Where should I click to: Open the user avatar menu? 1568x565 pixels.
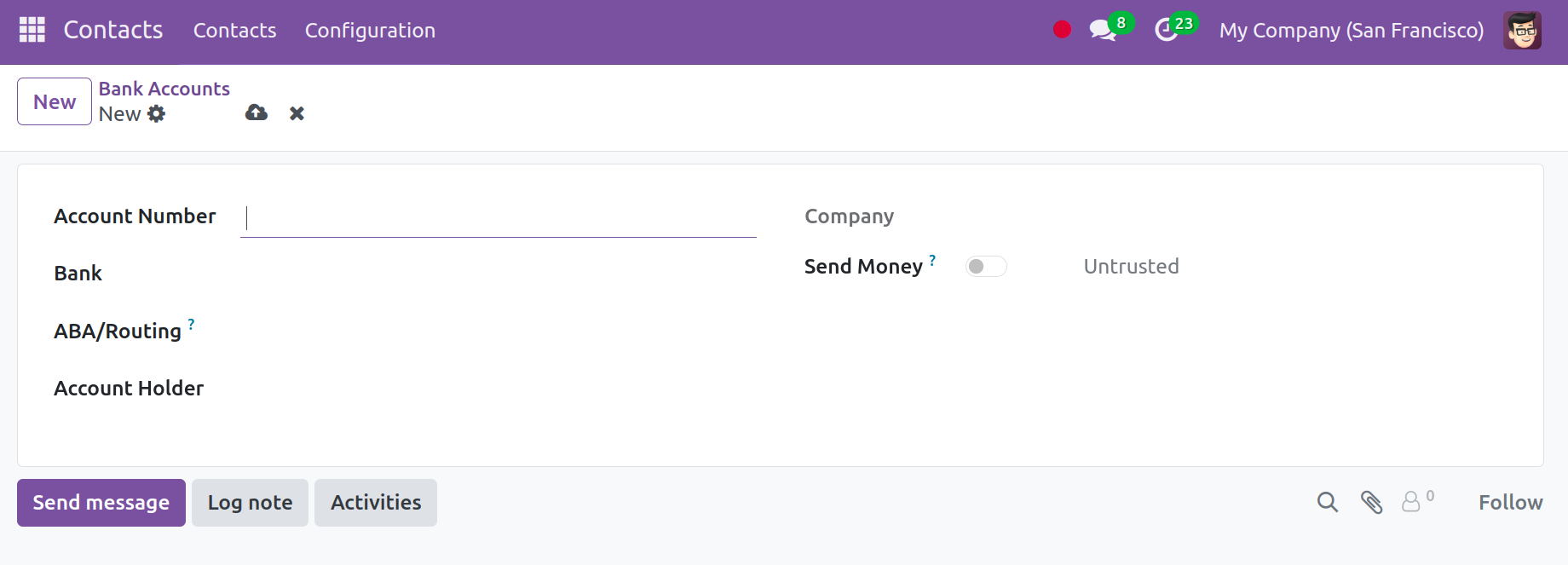1522,31
